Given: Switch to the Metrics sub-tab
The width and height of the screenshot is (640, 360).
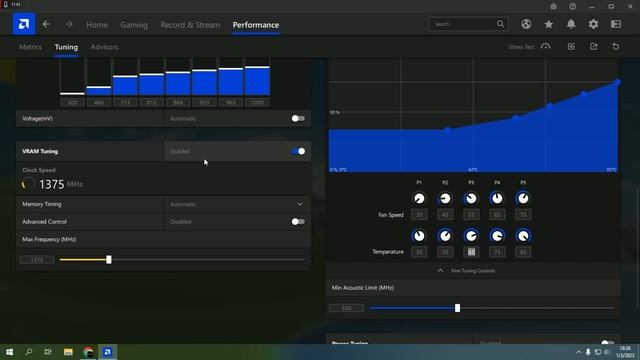Looking at the screenshot, I should tap(30, 47).
